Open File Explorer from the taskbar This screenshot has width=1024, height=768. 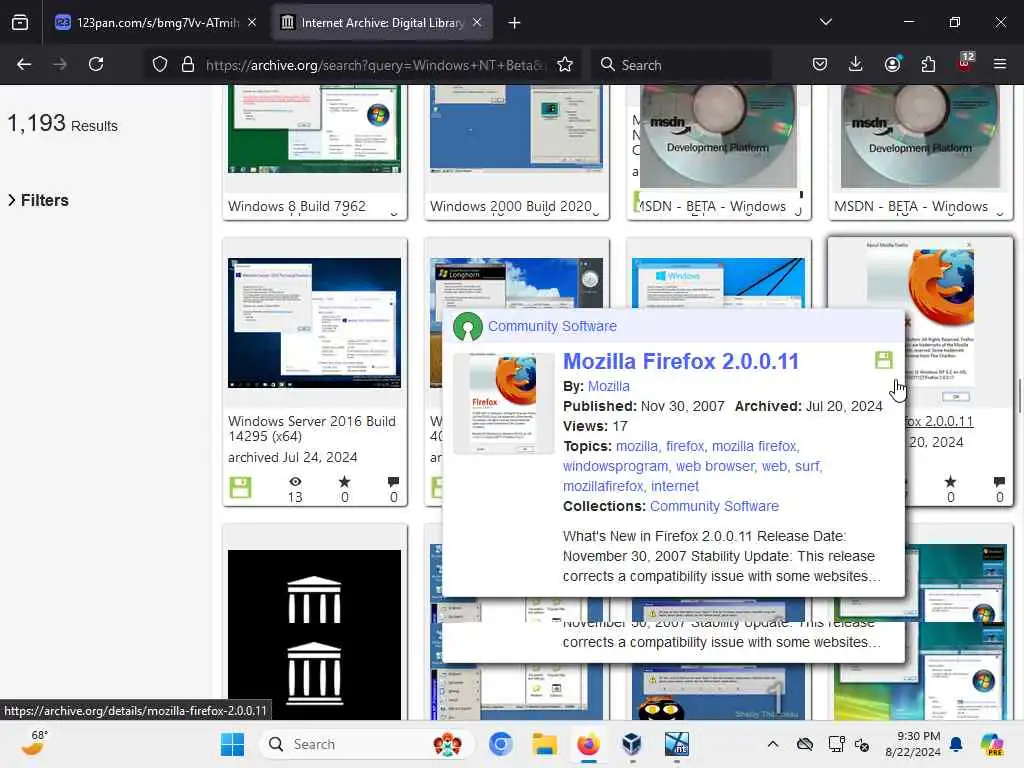pos(544,744)
